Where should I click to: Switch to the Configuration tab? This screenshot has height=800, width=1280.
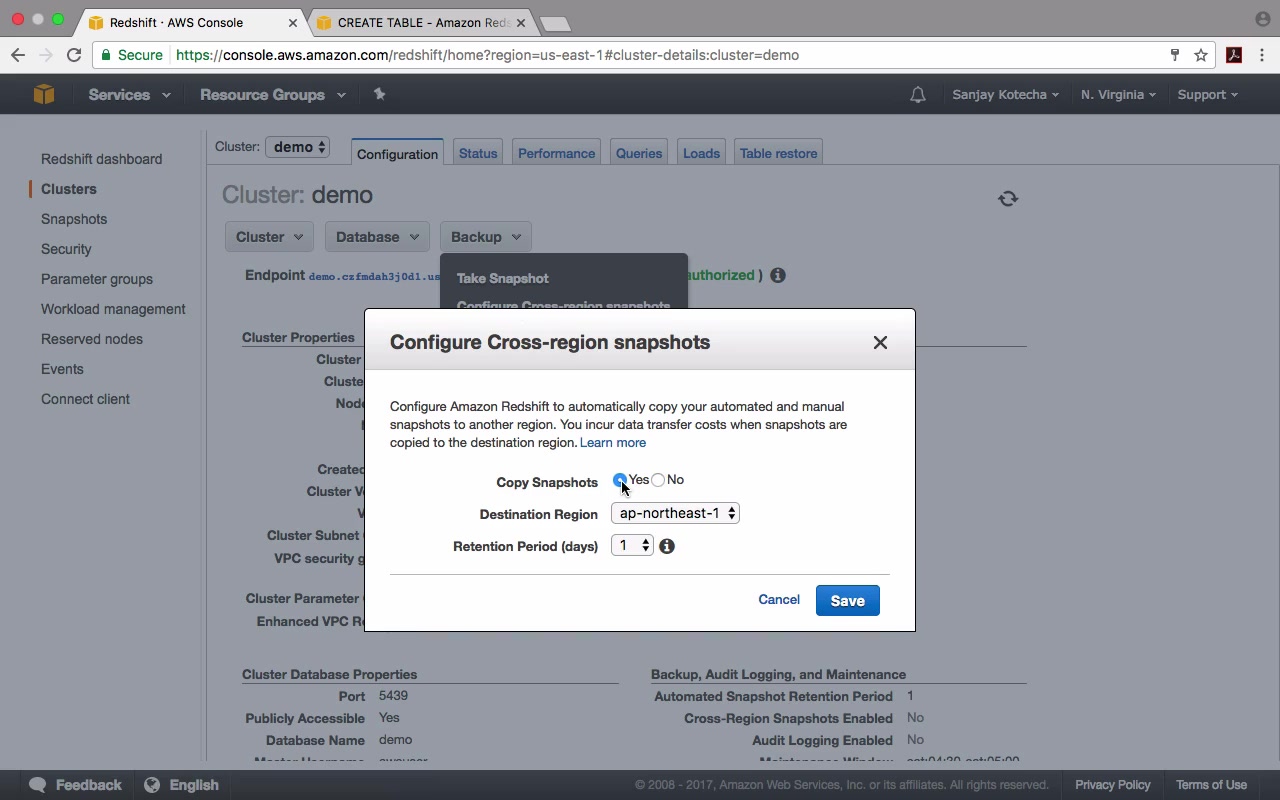[397, 153]
